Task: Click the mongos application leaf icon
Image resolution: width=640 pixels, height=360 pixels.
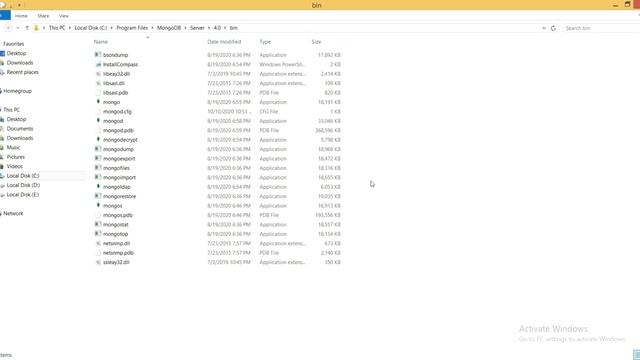Action: pos(98,205)
